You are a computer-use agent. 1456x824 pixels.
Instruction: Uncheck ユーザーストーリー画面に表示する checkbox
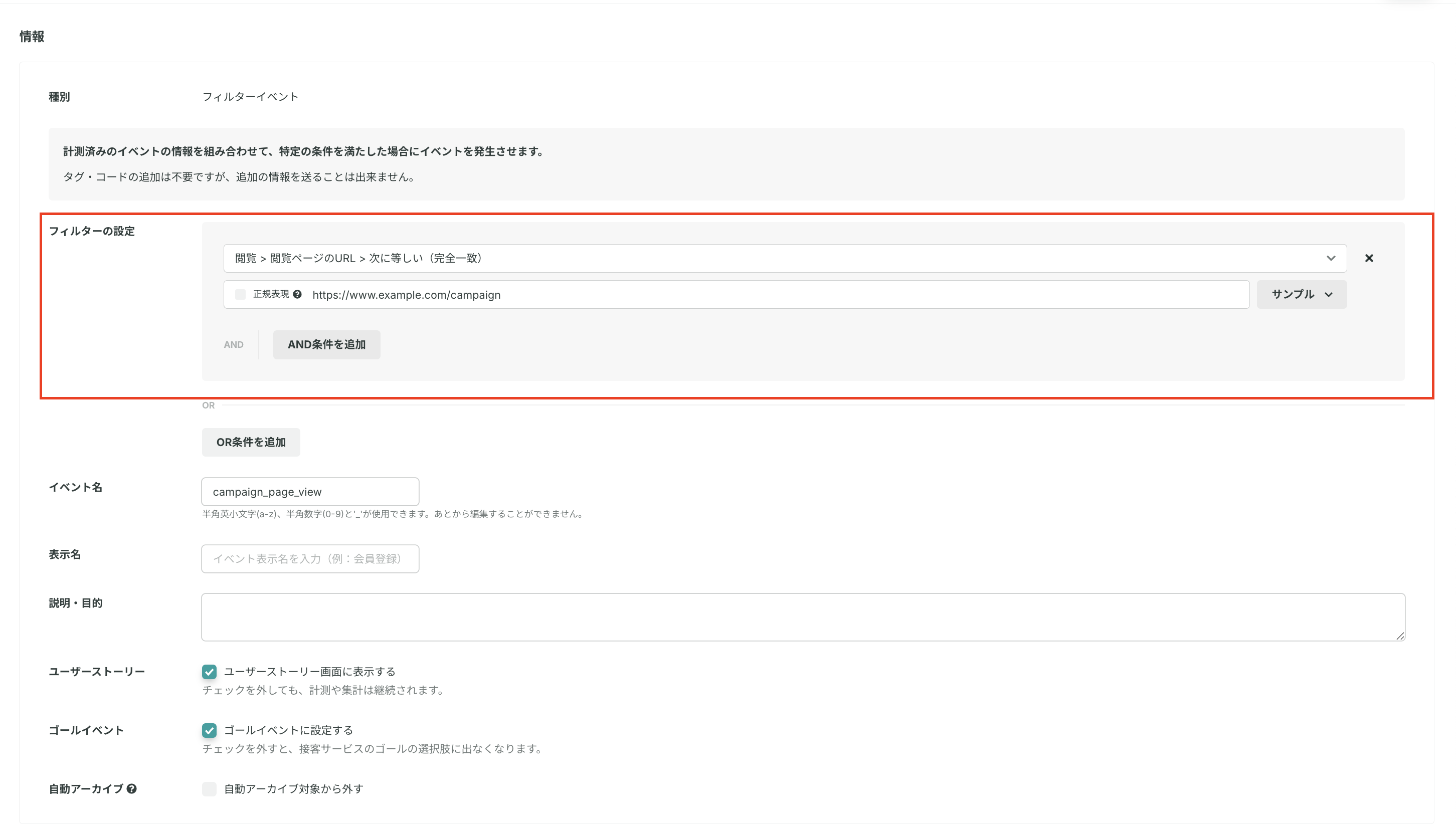(x=209, y=672)
